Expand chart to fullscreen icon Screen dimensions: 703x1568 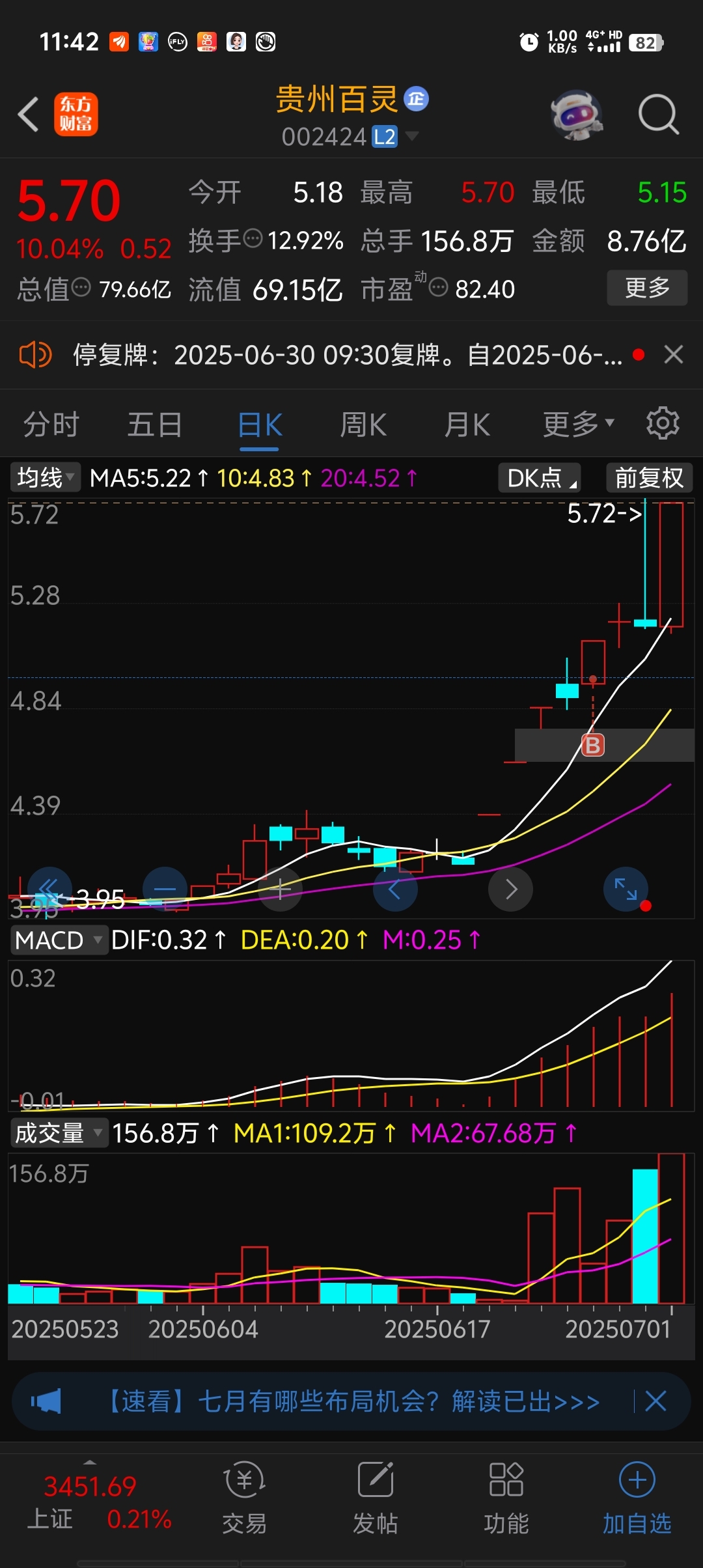click(626, 889)
